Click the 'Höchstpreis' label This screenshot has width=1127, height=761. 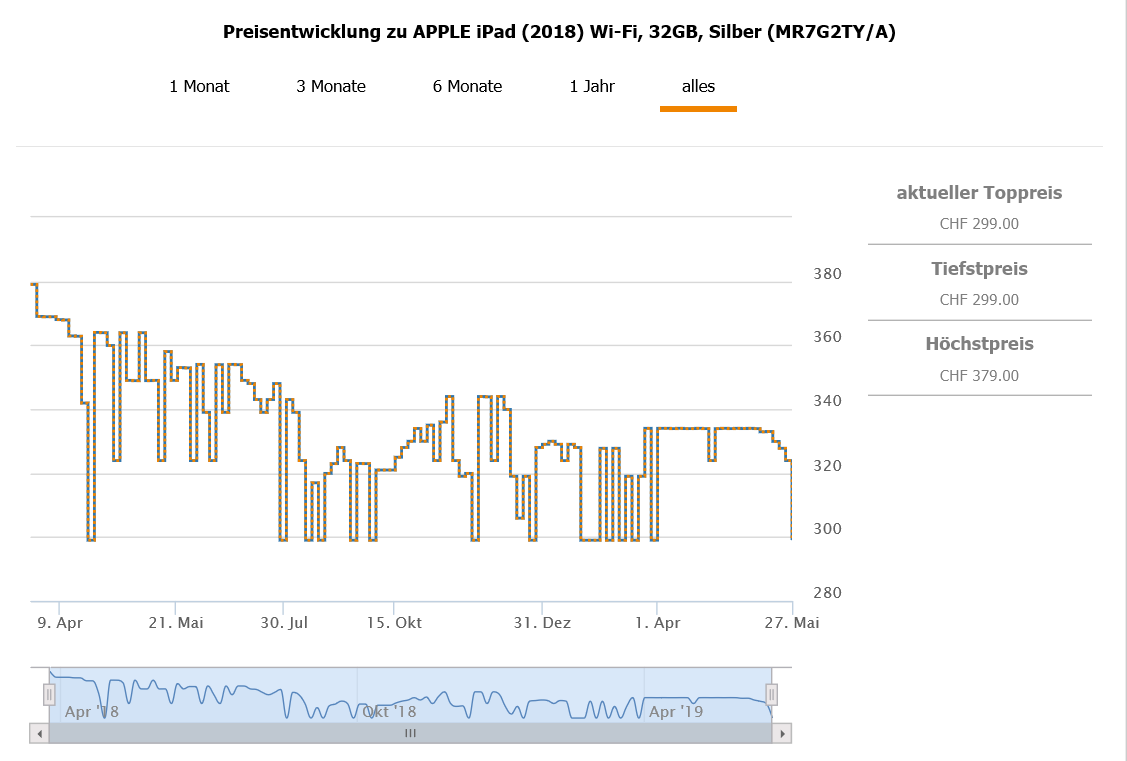coord(979,344)
